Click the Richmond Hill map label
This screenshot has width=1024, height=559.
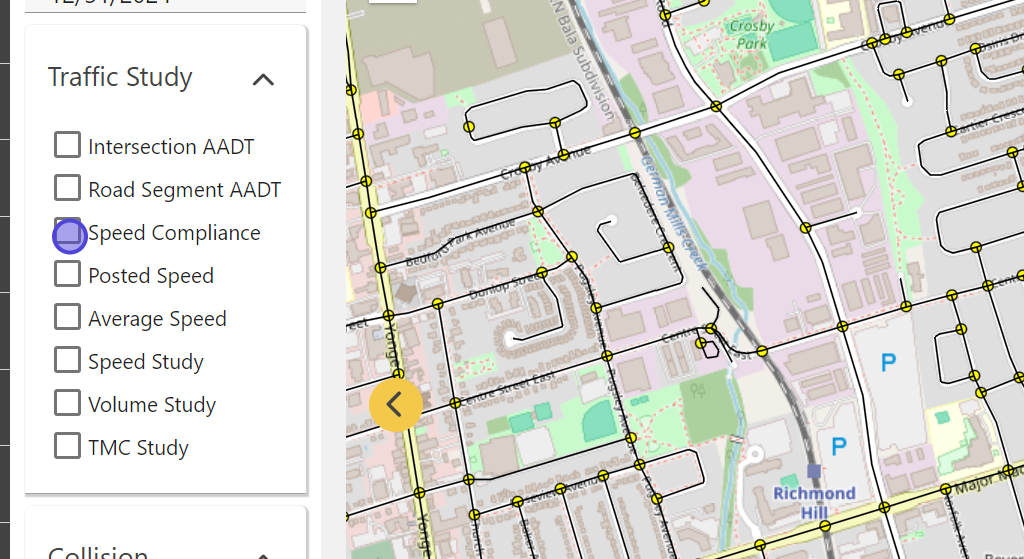click(x=814, y=502)
